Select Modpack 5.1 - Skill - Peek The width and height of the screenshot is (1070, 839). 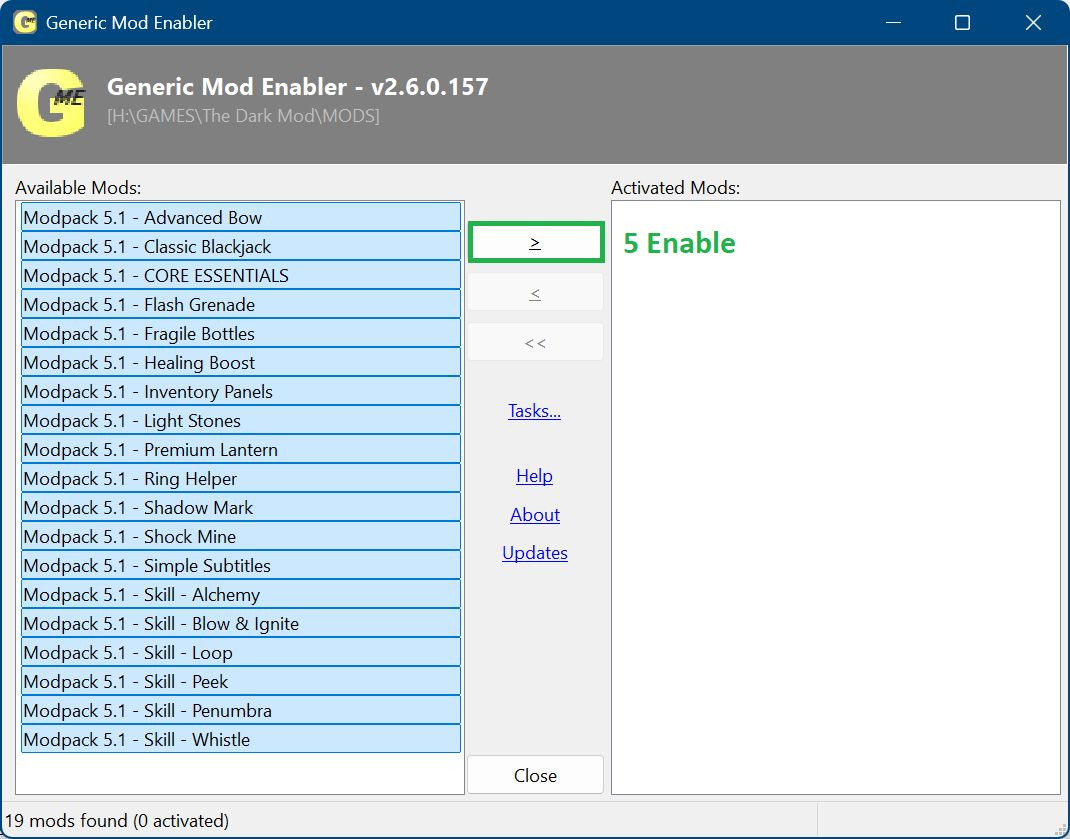[241, 681]
